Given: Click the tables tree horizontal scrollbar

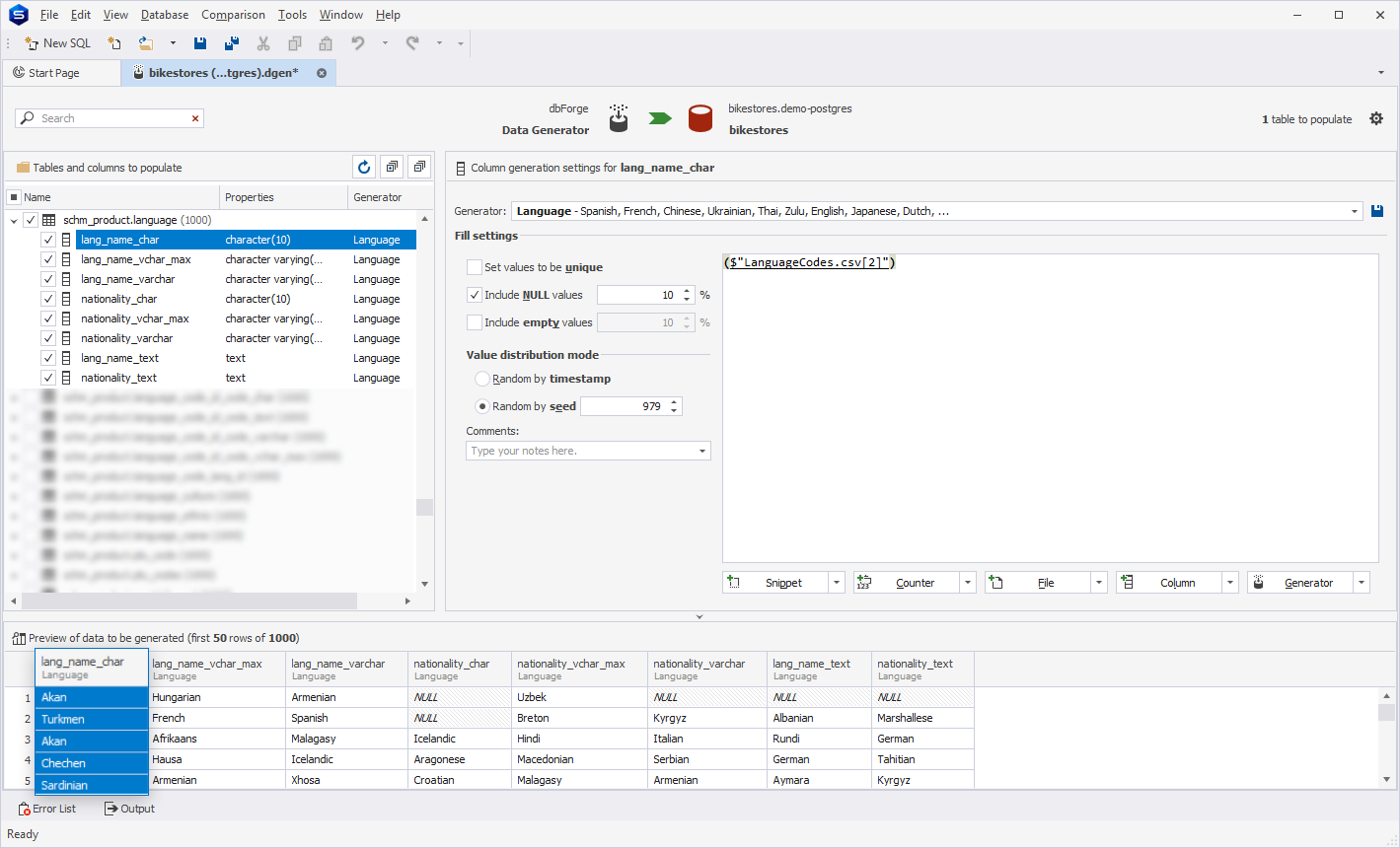Looking at the screenshot, I should (x=188, y=601).
